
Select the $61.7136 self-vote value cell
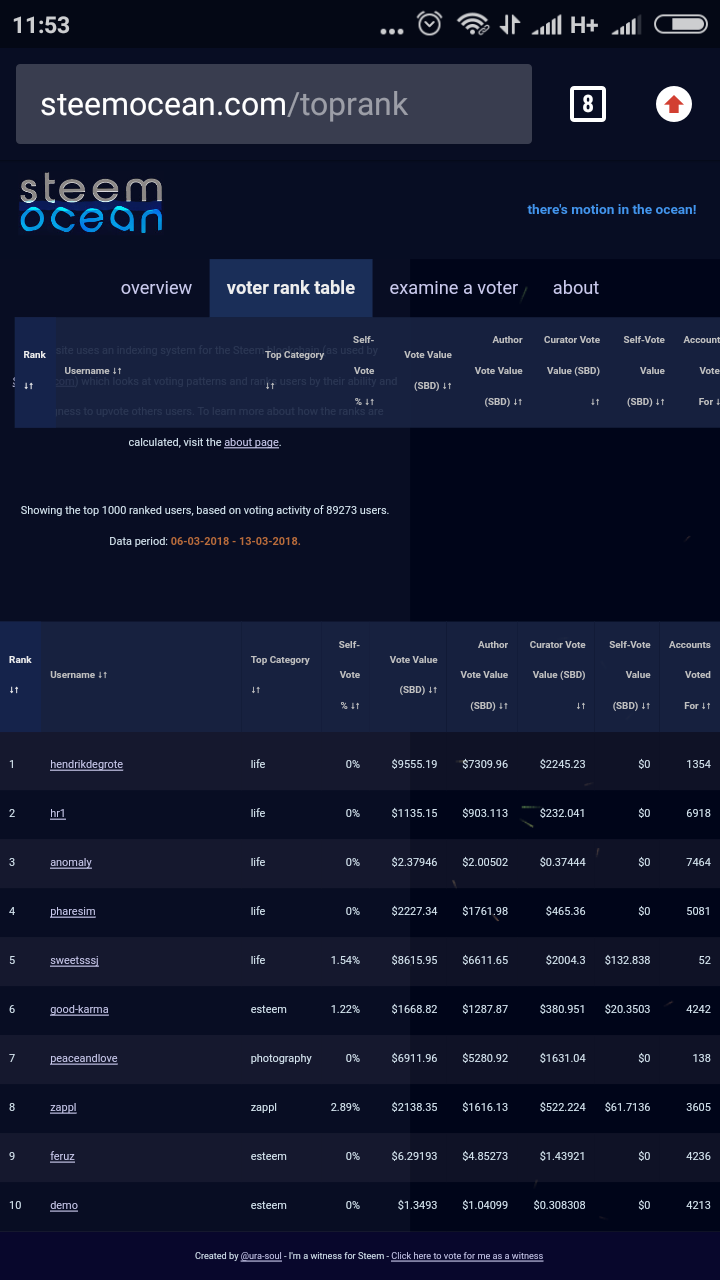627,1107
